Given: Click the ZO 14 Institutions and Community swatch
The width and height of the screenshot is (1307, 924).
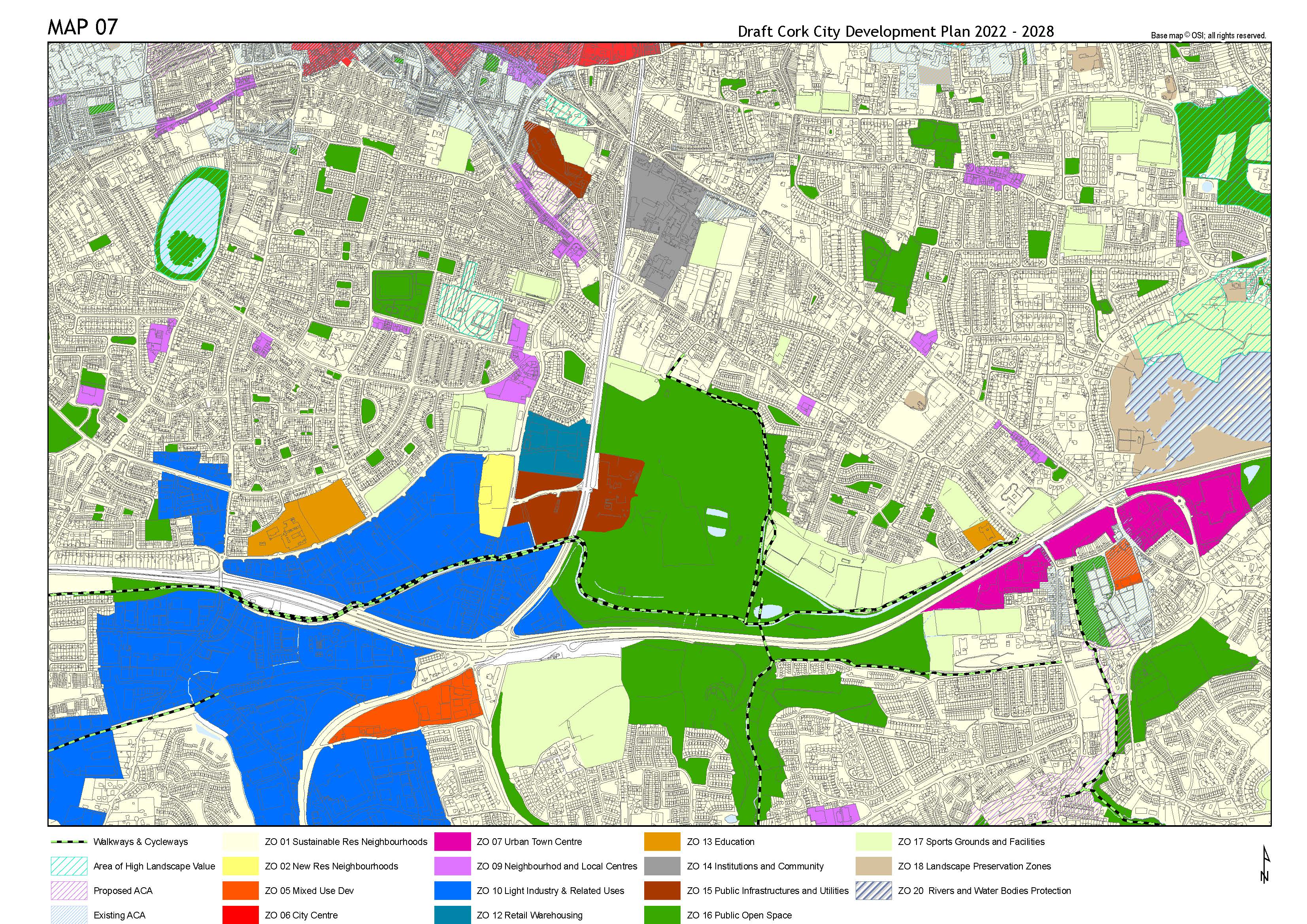Looking at the screenshot, I should point(663,866).
